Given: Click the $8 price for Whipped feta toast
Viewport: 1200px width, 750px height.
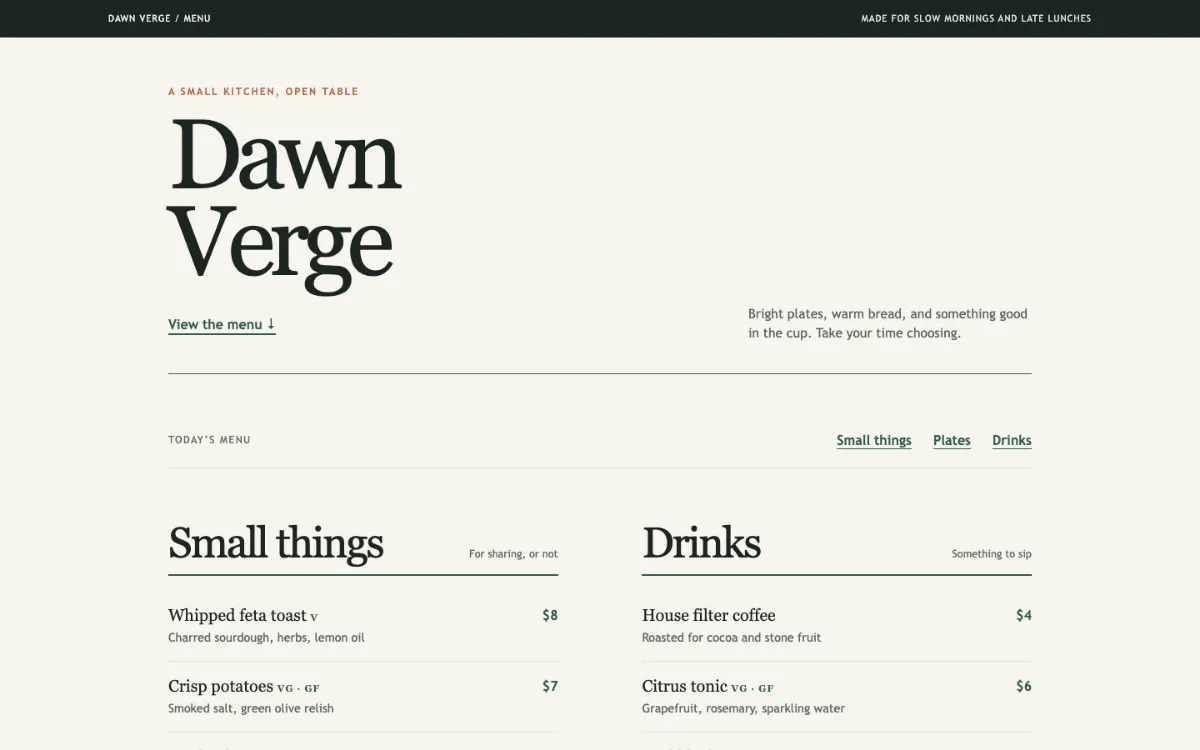Looking at the screenshot, I should click(x=550, y=615).
